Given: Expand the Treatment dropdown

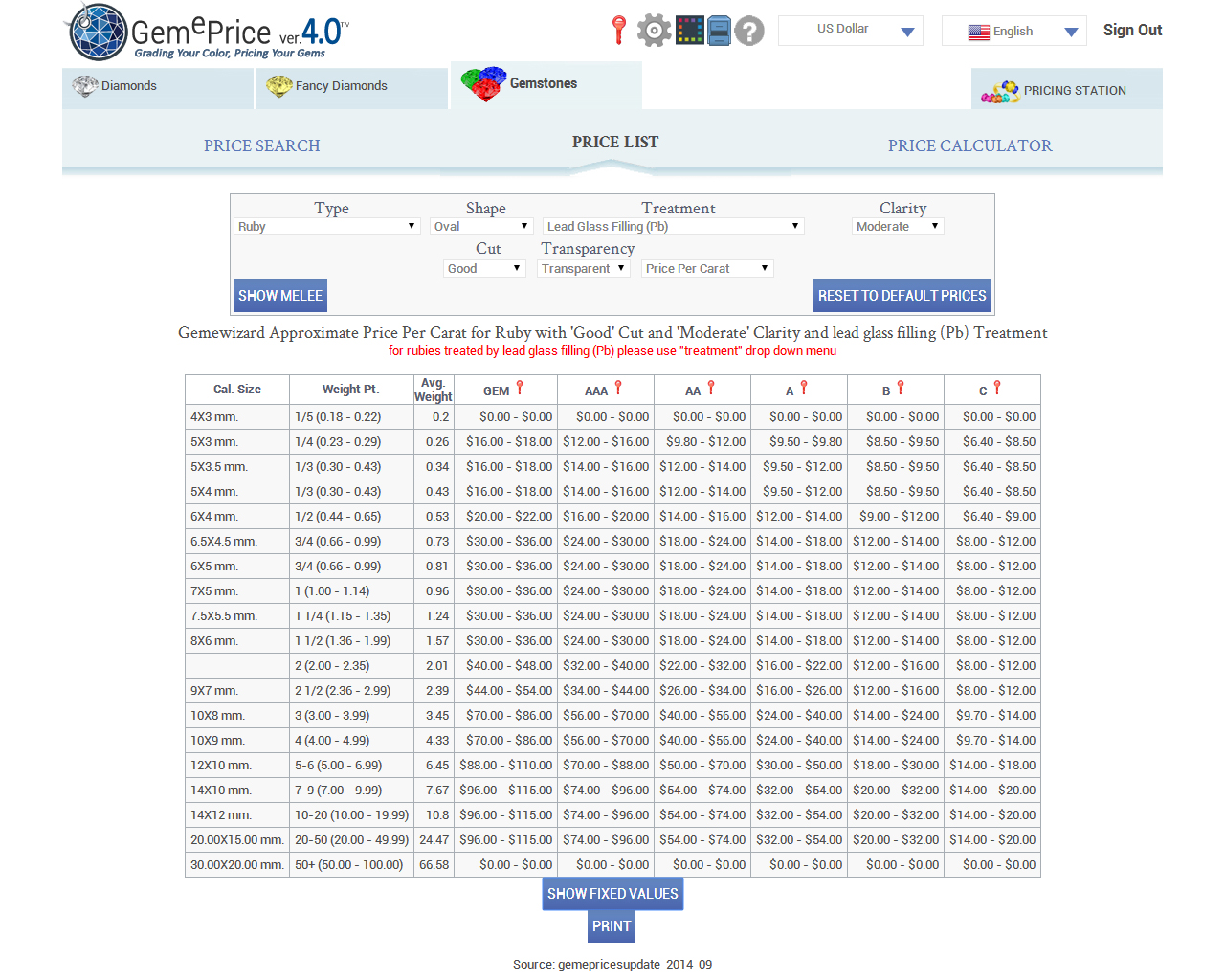Looking at the screenshot, I should point(673,227).
